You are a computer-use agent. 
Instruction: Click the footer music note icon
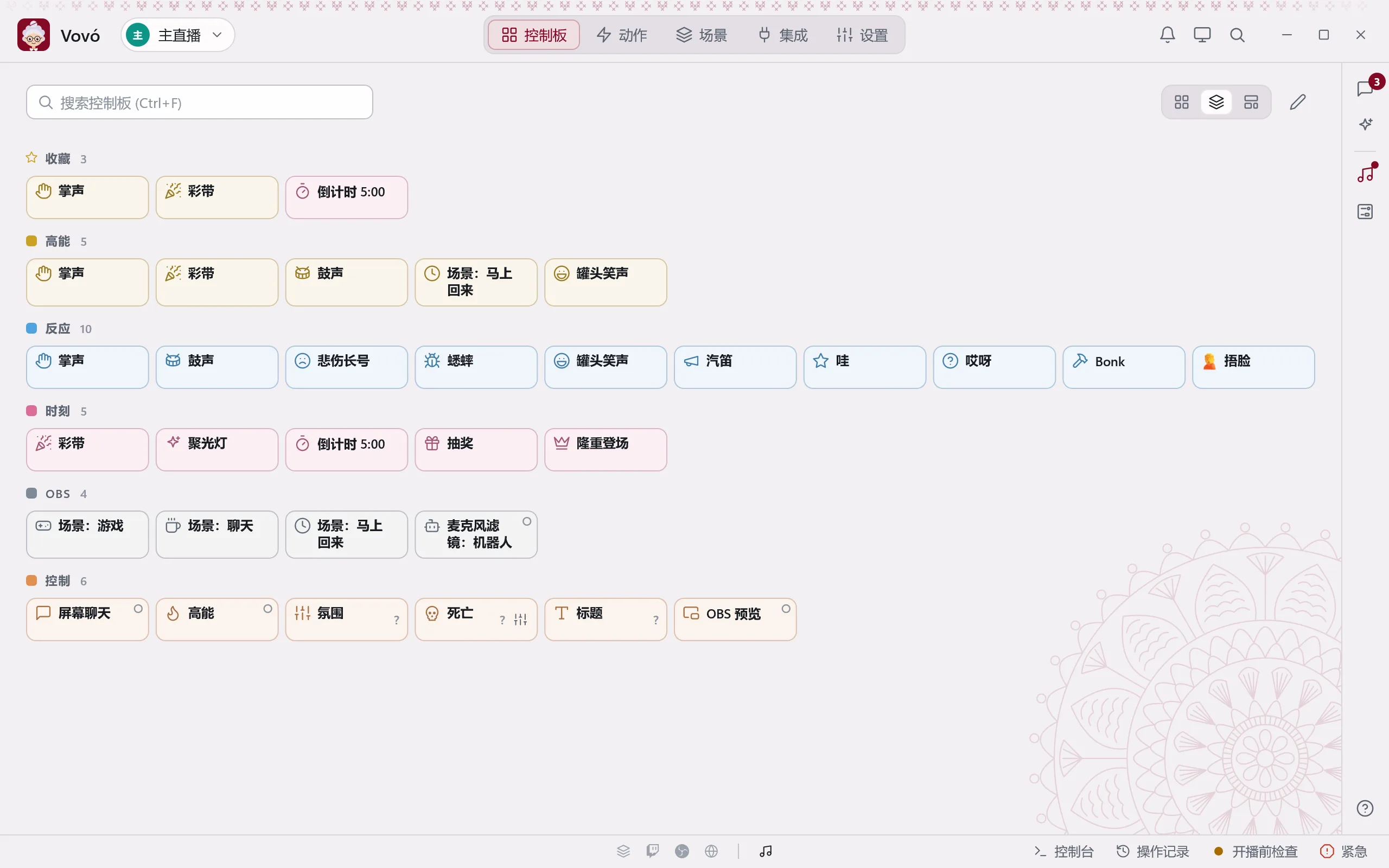(766, 851)
